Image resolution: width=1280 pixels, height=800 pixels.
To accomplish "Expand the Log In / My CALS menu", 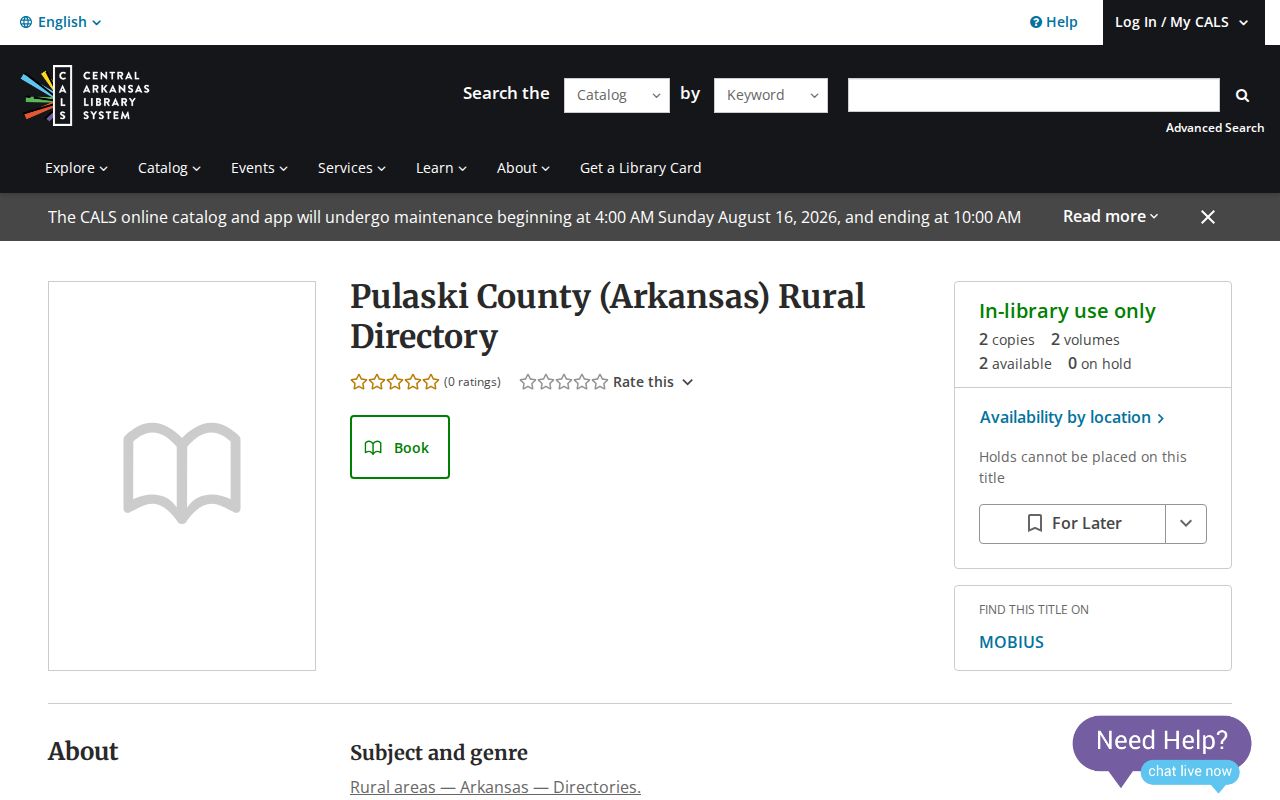I will coord(1182,22).
